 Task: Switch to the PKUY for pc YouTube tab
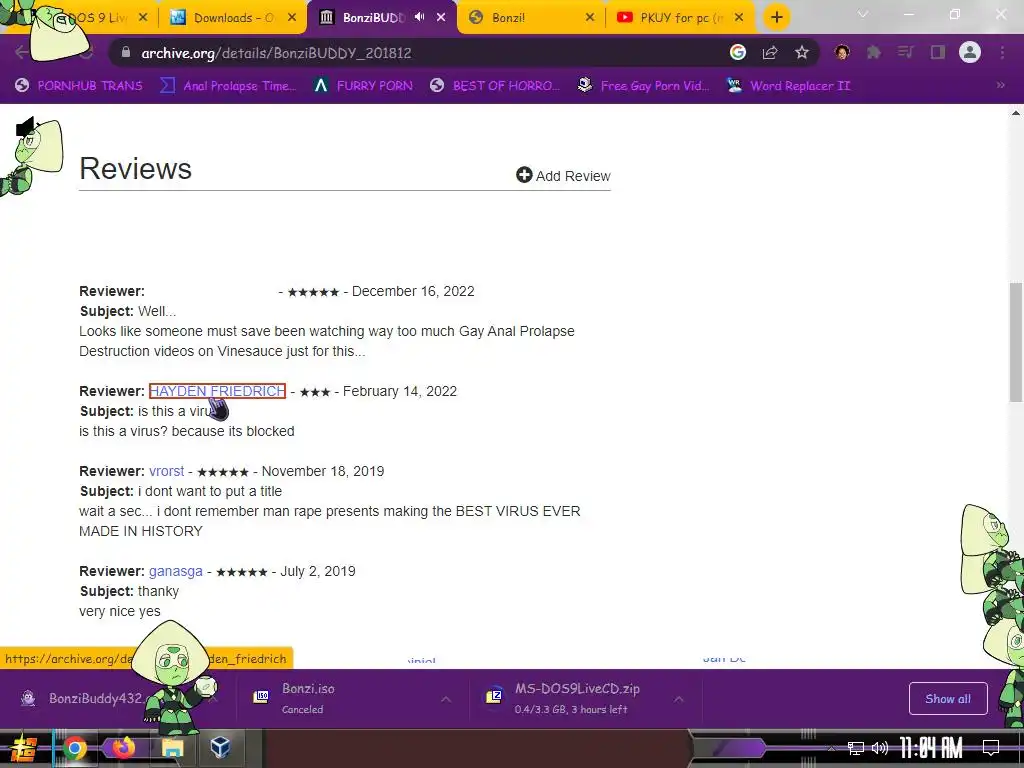(679, 18)
